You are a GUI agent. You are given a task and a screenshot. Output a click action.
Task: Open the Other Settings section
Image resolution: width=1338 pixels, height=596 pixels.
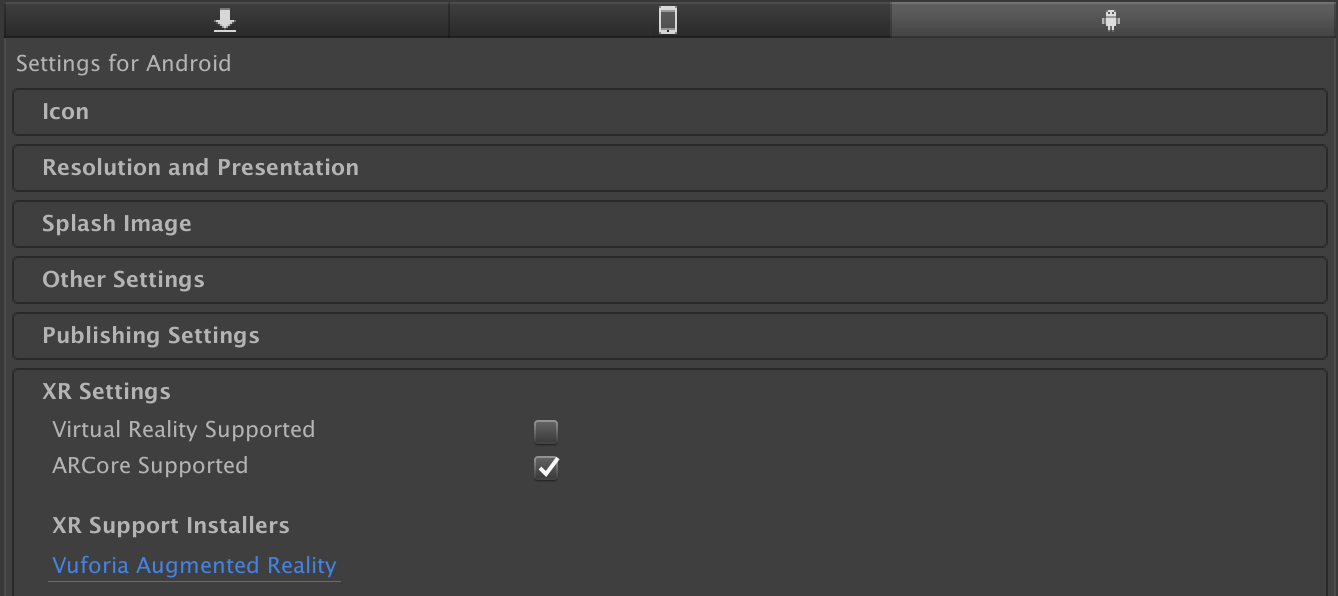[669, 280]
